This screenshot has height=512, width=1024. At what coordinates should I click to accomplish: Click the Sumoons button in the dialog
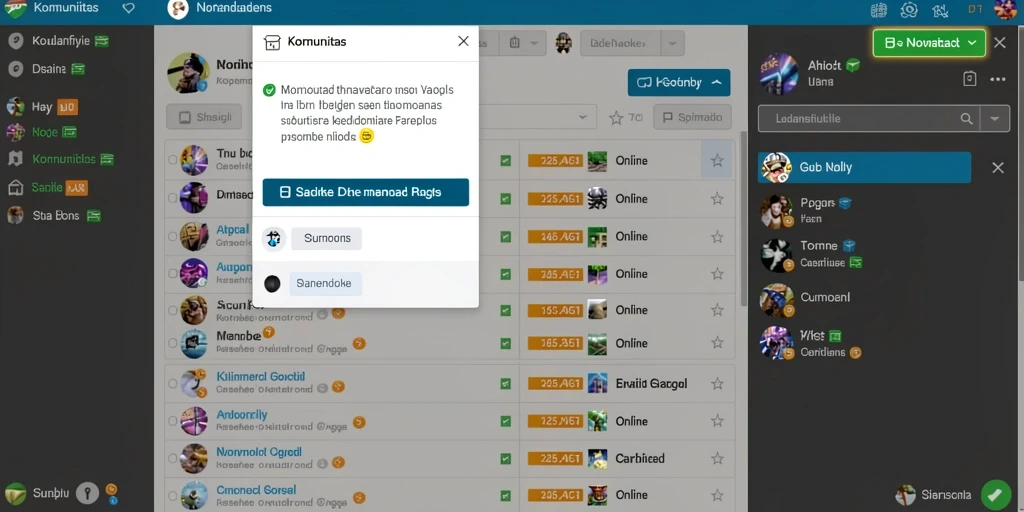tap(327, 239)
